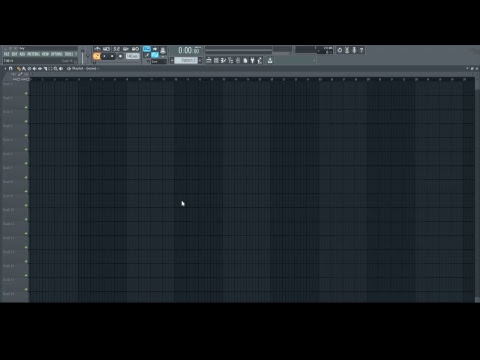Screen dimensions: 480x360
Task: Select the Select marquee tool in Playlist
Action: (x=50, y=68)
